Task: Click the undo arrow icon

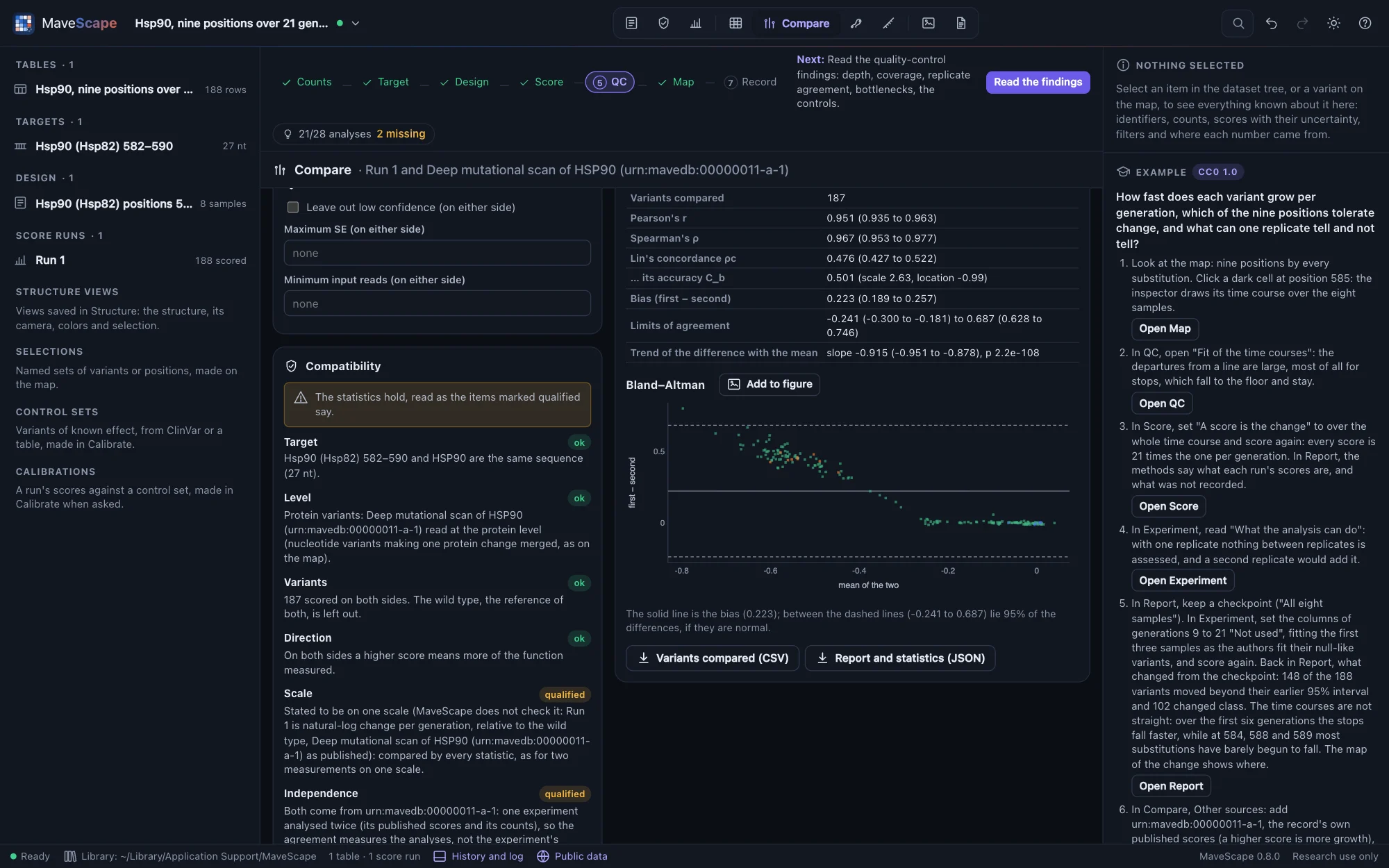Action: tap(1271, 23)
